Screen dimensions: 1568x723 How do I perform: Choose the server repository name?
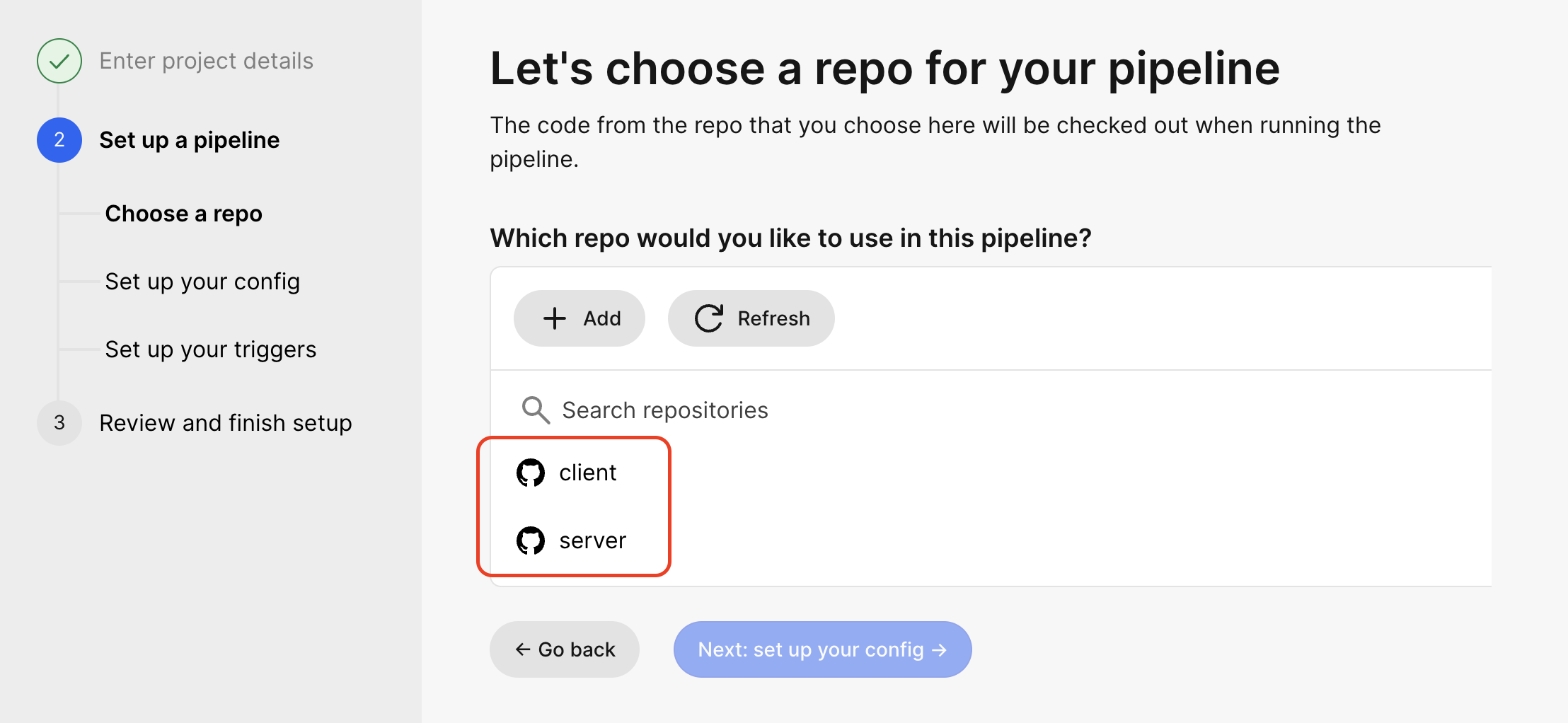tap(592, 540)
